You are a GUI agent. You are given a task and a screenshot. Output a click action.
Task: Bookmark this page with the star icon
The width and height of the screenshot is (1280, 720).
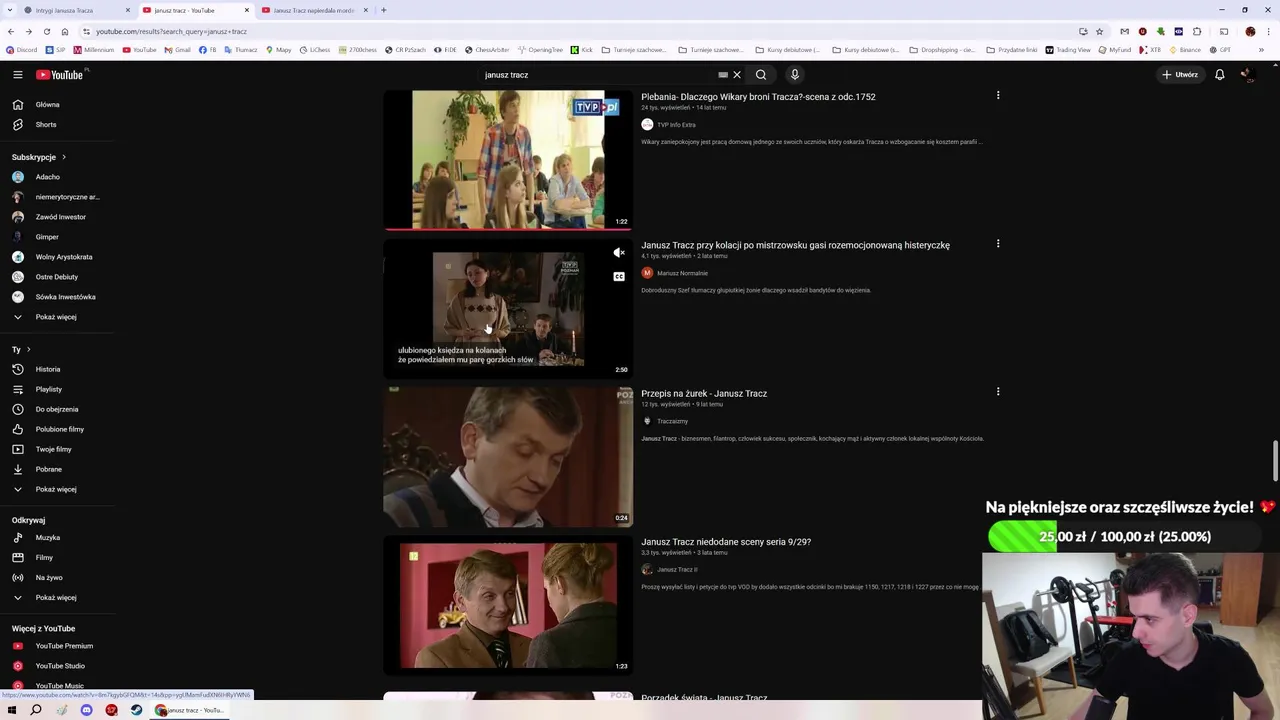[1099, 31]
